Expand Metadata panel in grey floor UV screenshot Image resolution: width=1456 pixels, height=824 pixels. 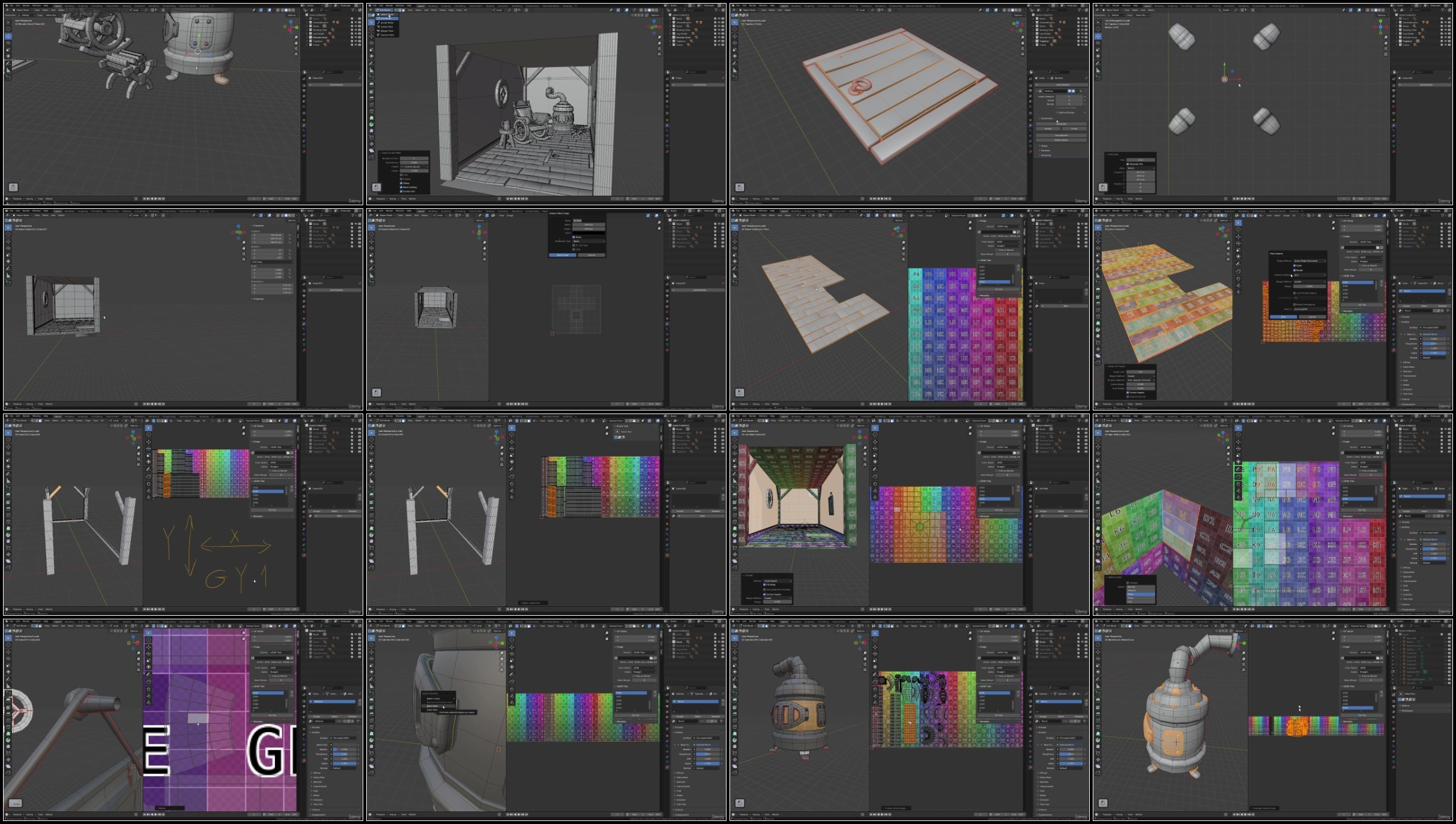[x=984, y=295]
